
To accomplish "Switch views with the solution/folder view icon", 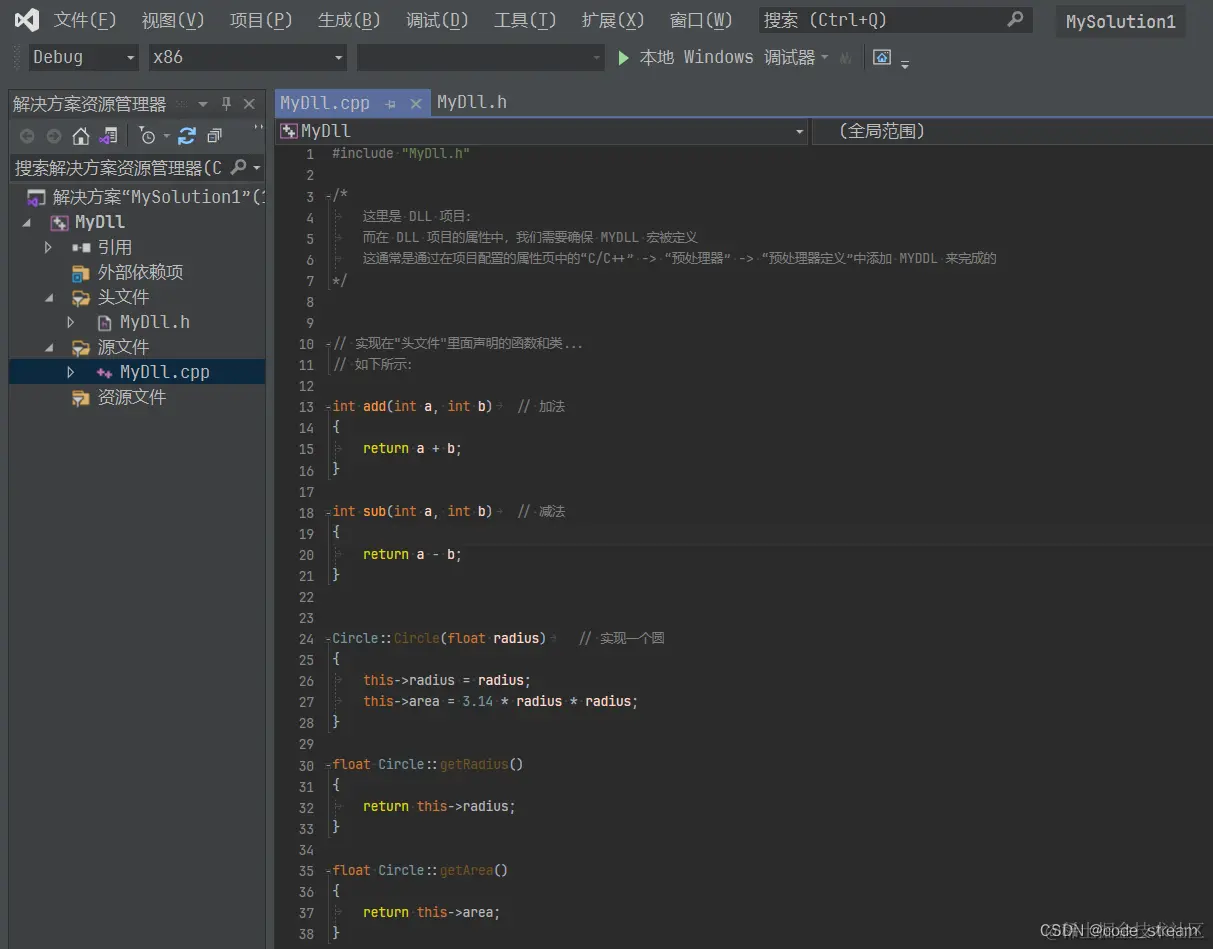I will coord(109,136).
